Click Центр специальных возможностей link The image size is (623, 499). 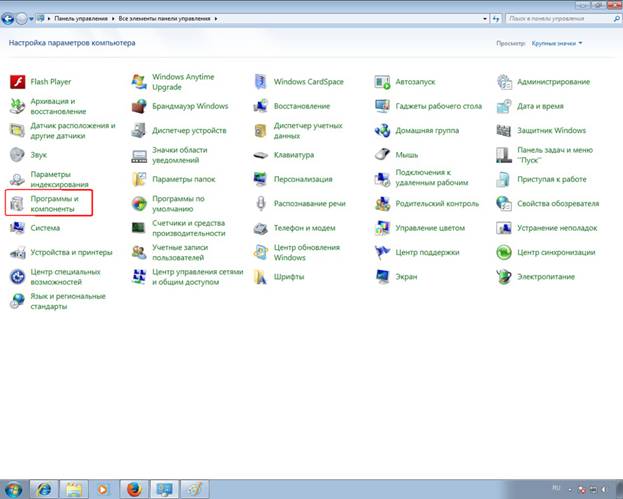[65, 277]
